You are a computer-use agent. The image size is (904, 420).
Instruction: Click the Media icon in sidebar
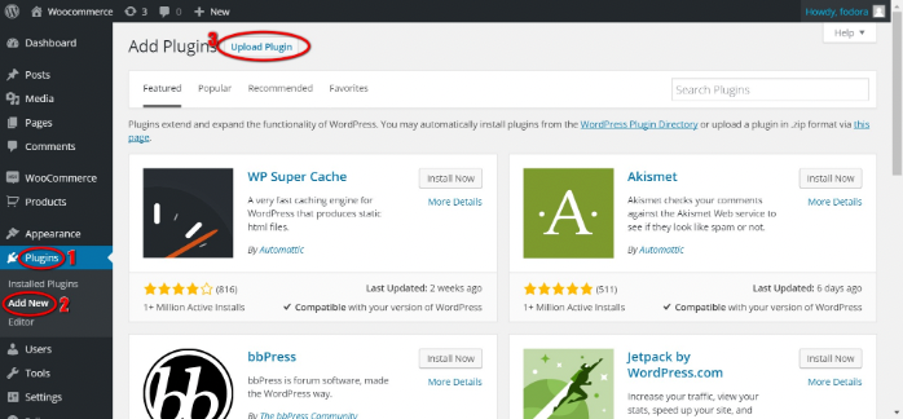13,99
